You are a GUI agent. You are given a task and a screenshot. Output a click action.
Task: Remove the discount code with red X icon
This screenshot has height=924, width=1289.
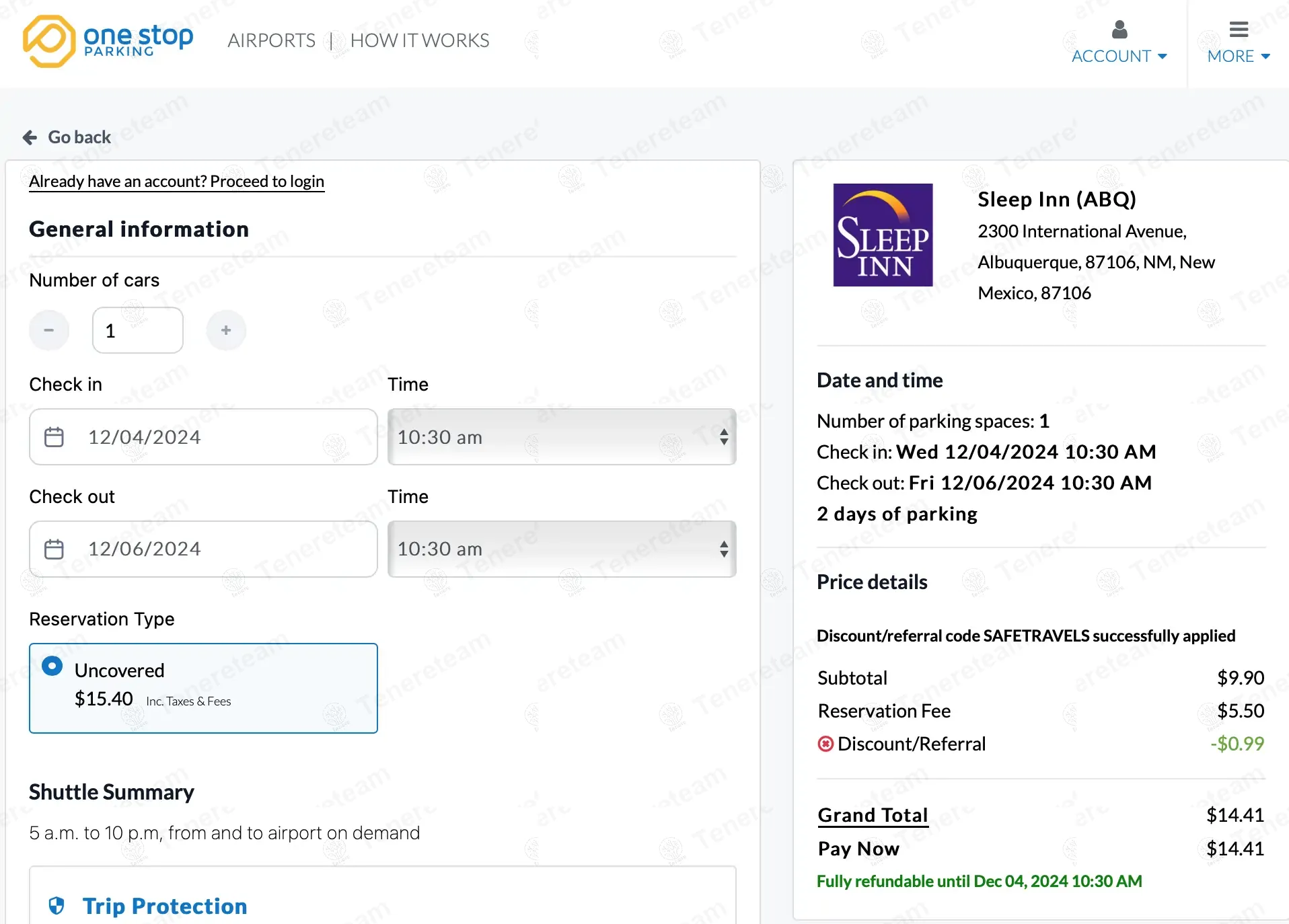[x=825, y=744]
